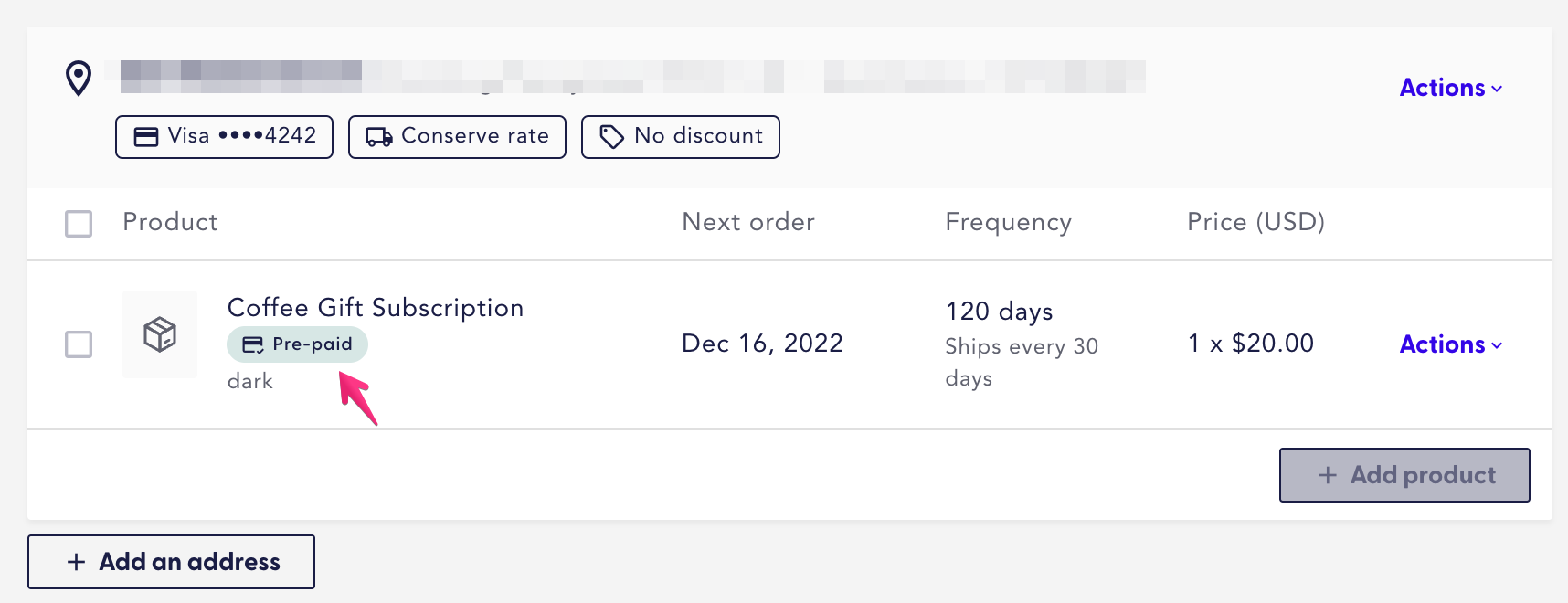The image size is (1568, 603).
Task: Select the Product column header
Action: 170,222
